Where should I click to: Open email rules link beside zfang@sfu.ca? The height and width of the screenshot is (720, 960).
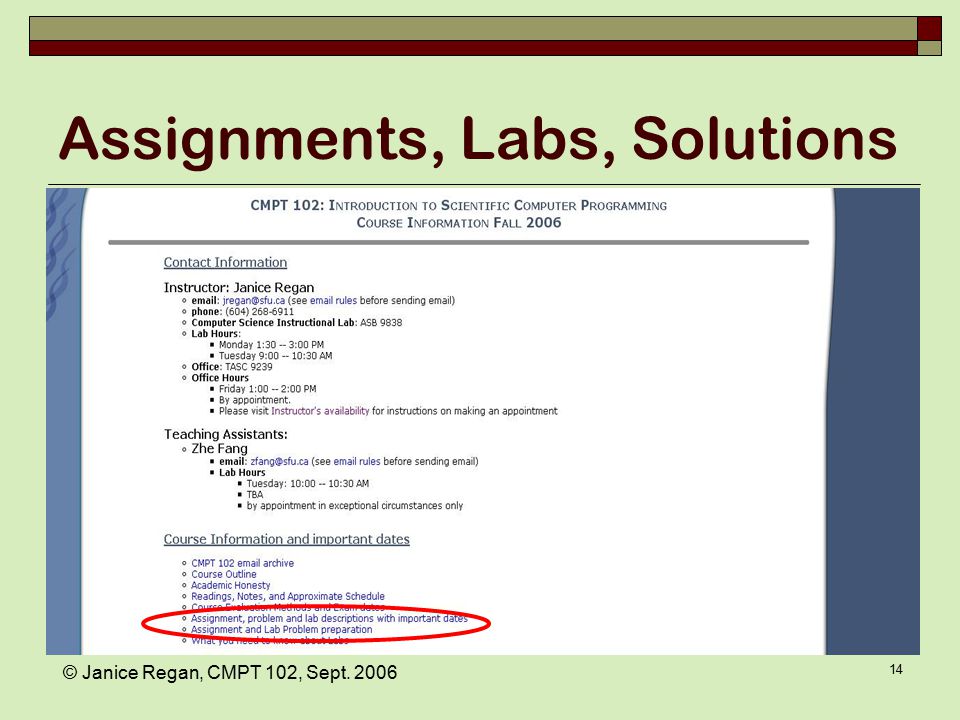point(356,462)
